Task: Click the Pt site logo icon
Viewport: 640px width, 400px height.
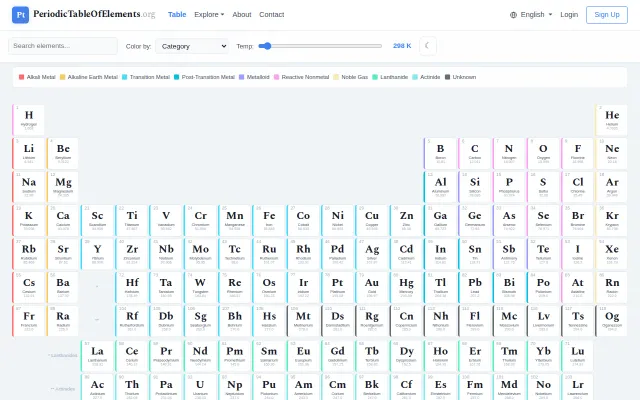Action: click(x=20, y=15)
